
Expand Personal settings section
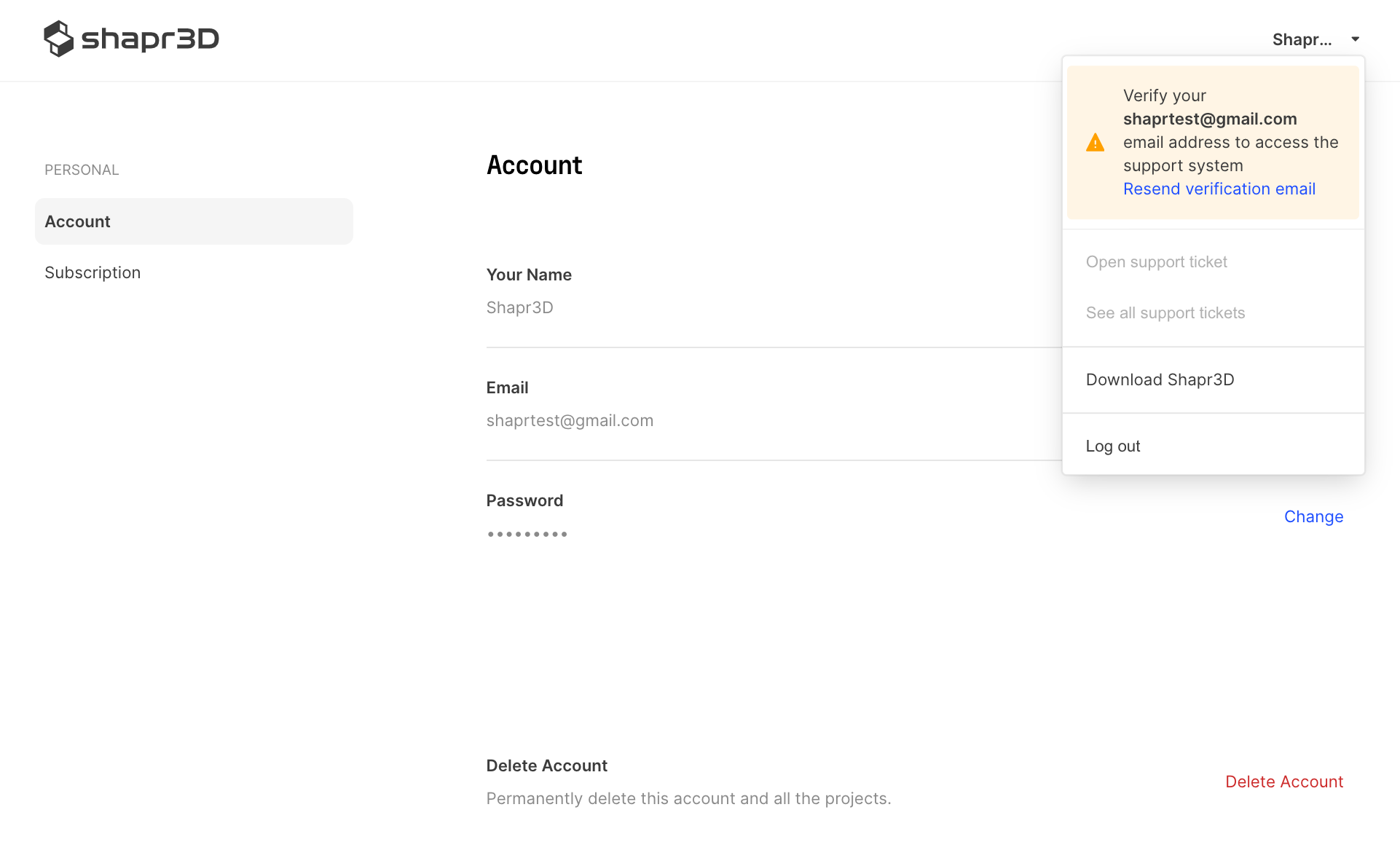(82, 170)
